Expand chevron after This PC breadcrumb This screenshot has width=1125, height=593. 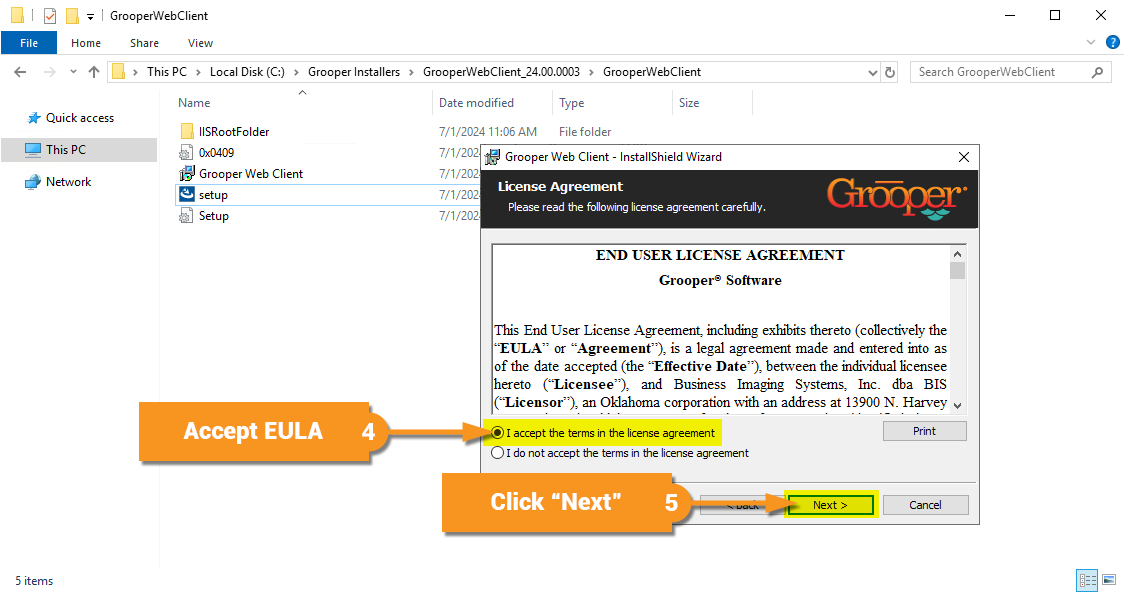198,72
